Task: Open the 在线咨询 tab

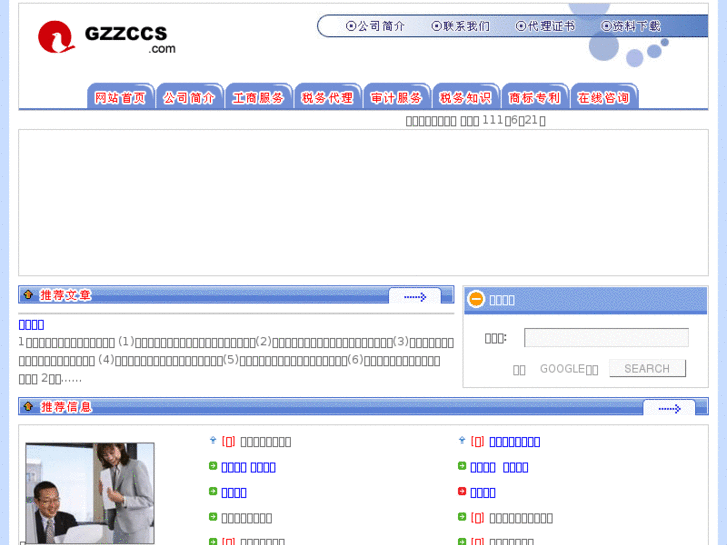Action: (x=604, y=96)
